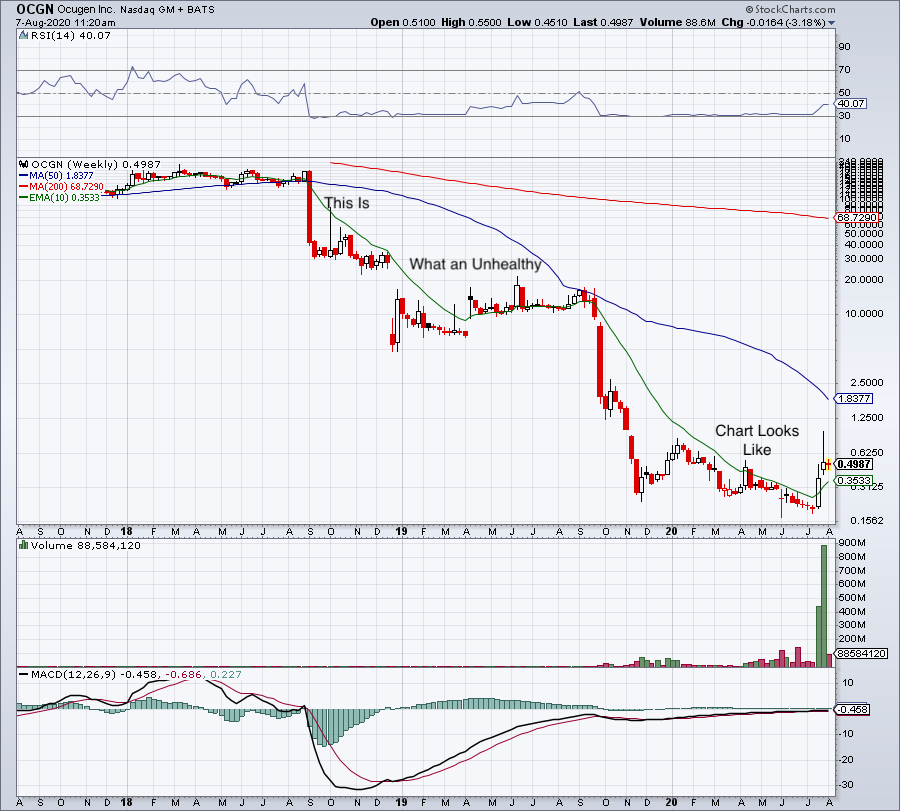Click the EMA price tag 0.3533
Image resolution: width=900 pixels, height=811 pixels.
[x=854, y=481]
